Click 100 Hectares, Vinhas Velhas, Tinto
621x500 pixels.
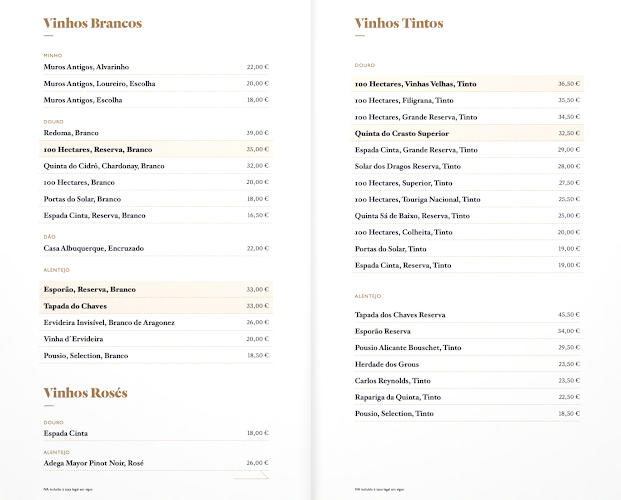[415, 84]
